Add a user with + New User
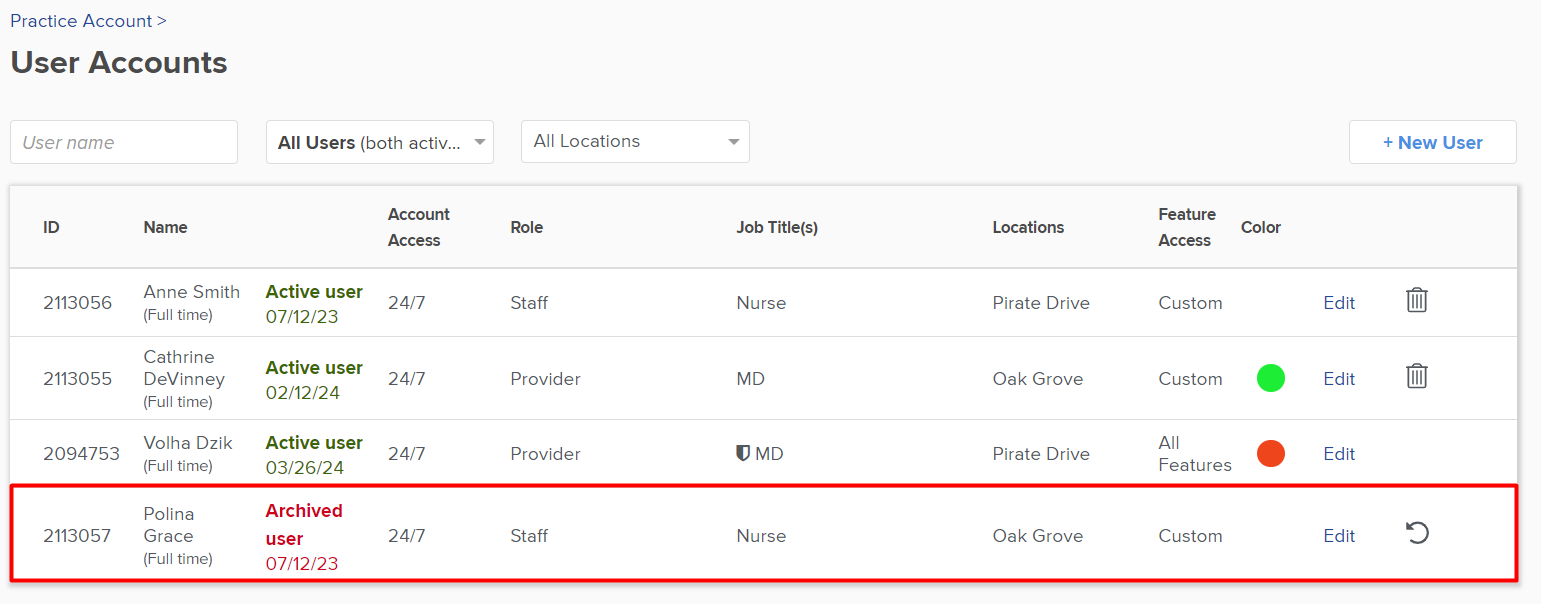This screenshot has height=604, width=1541. click(x=1432, y=142)
